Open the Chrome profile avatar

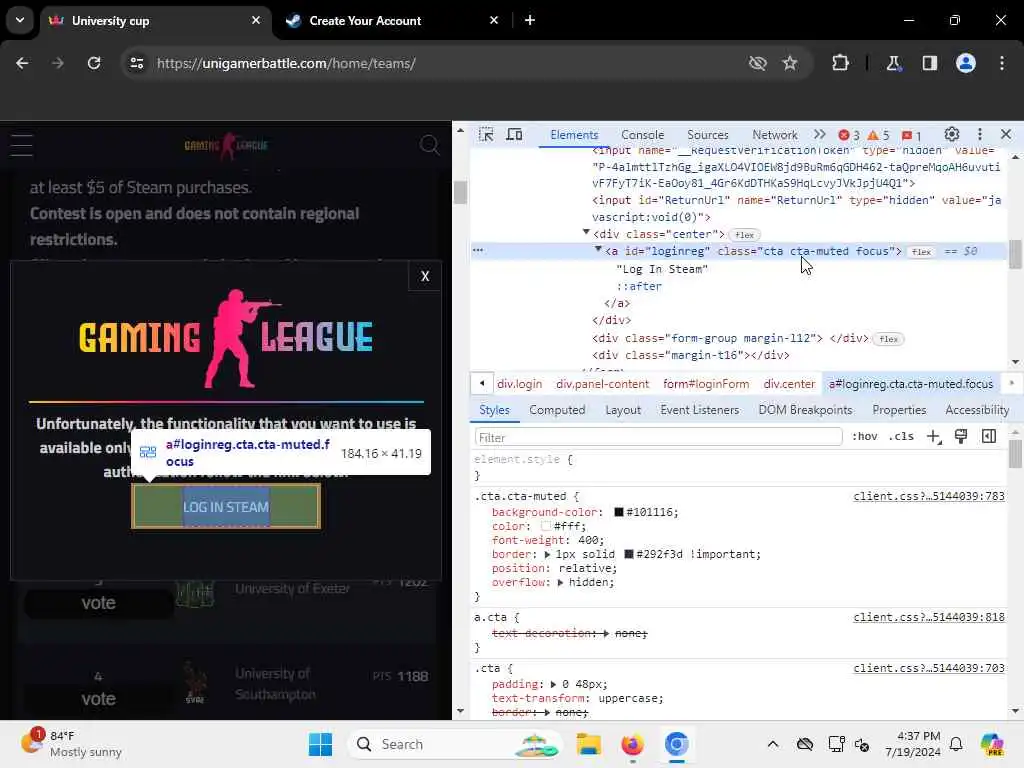(965, 63)
